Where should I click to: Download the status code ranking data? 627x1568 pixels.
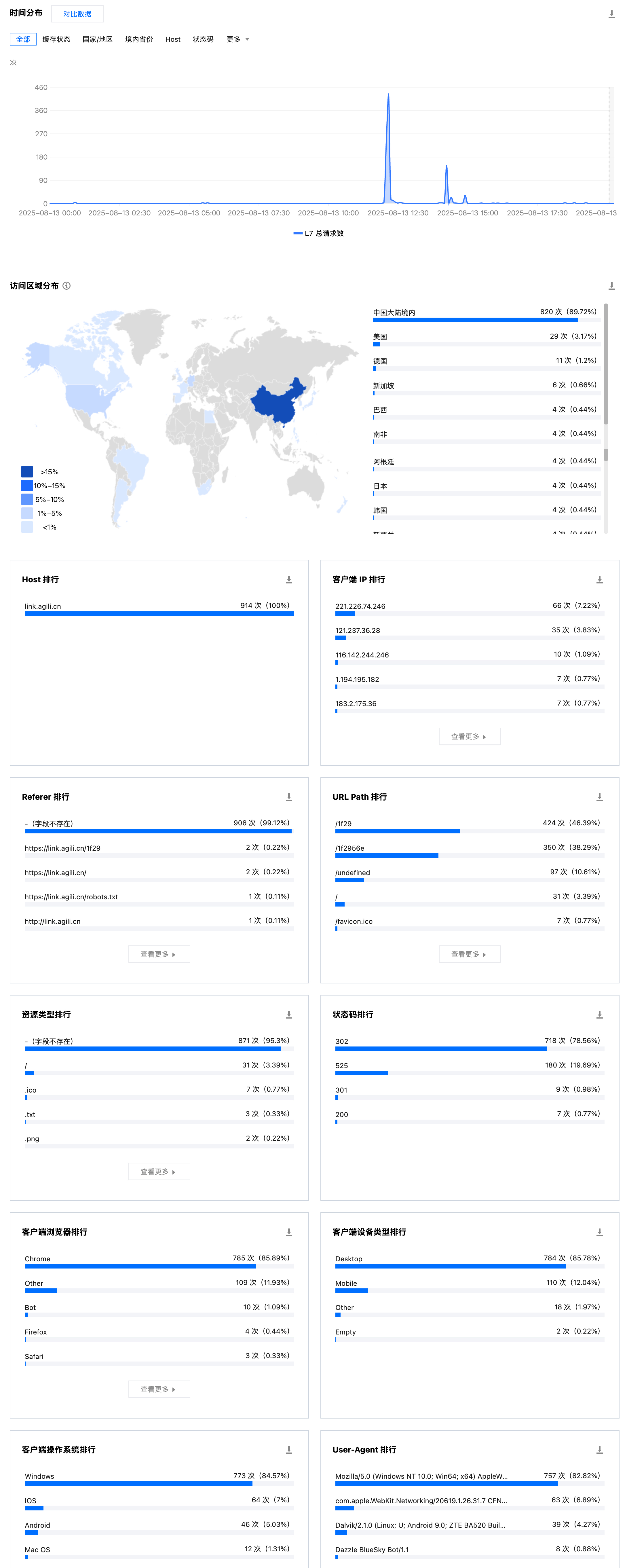[x=599, y=1015]
